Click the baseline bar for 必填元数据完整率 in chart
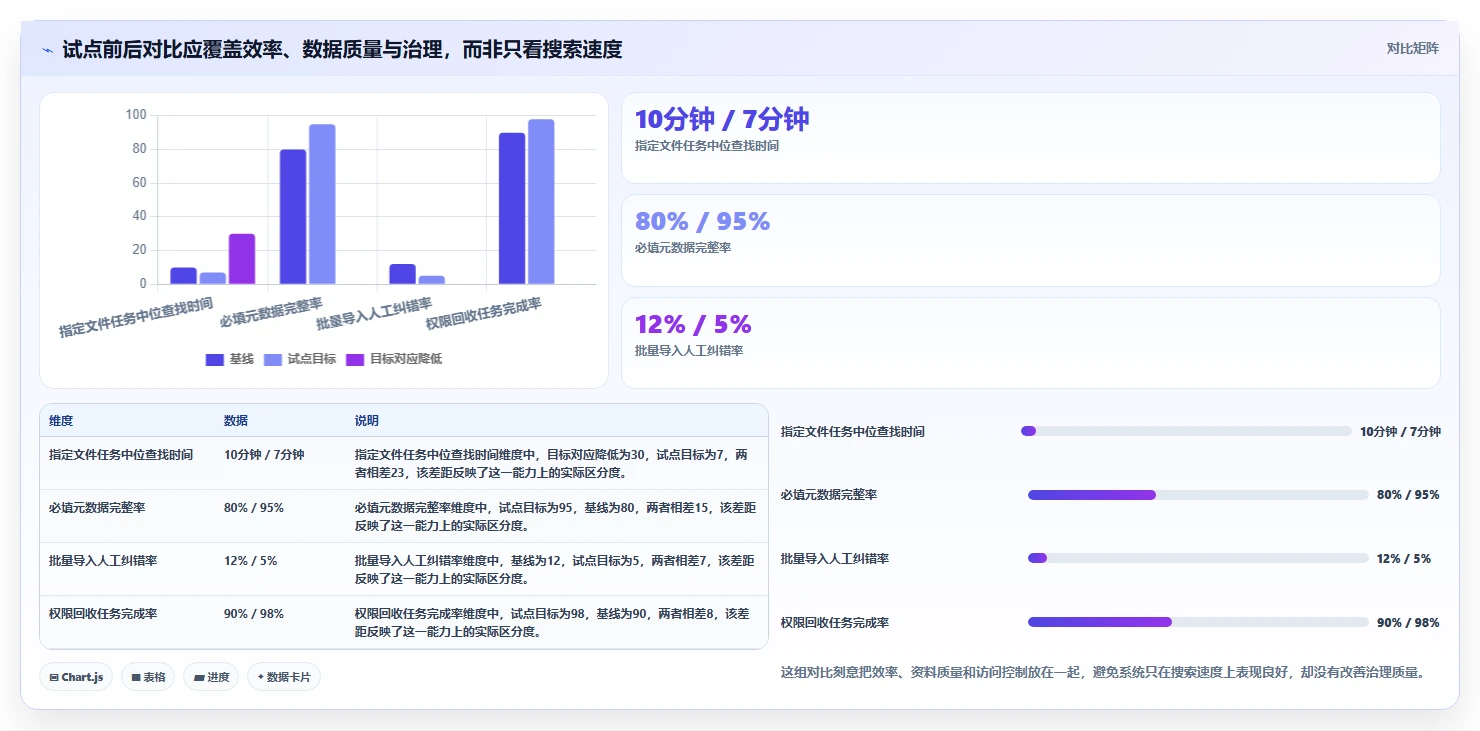Viewport: 1480px width, 731px height. tap(293, 217)
